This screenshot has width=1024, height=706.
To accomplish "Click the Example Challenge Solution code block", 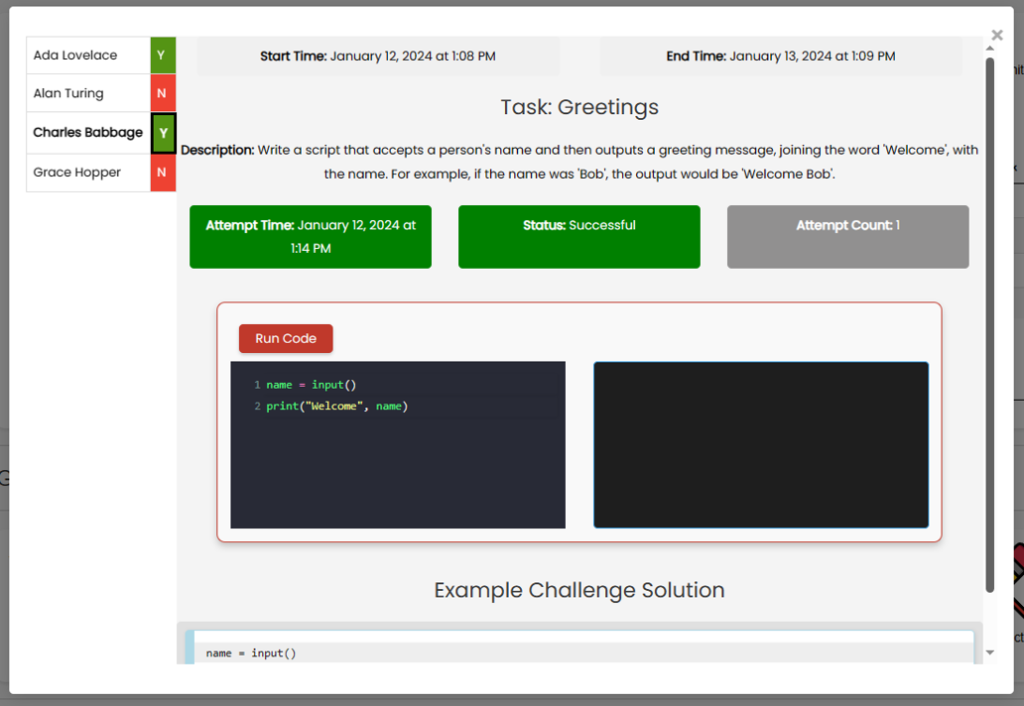I will [580, 648].
